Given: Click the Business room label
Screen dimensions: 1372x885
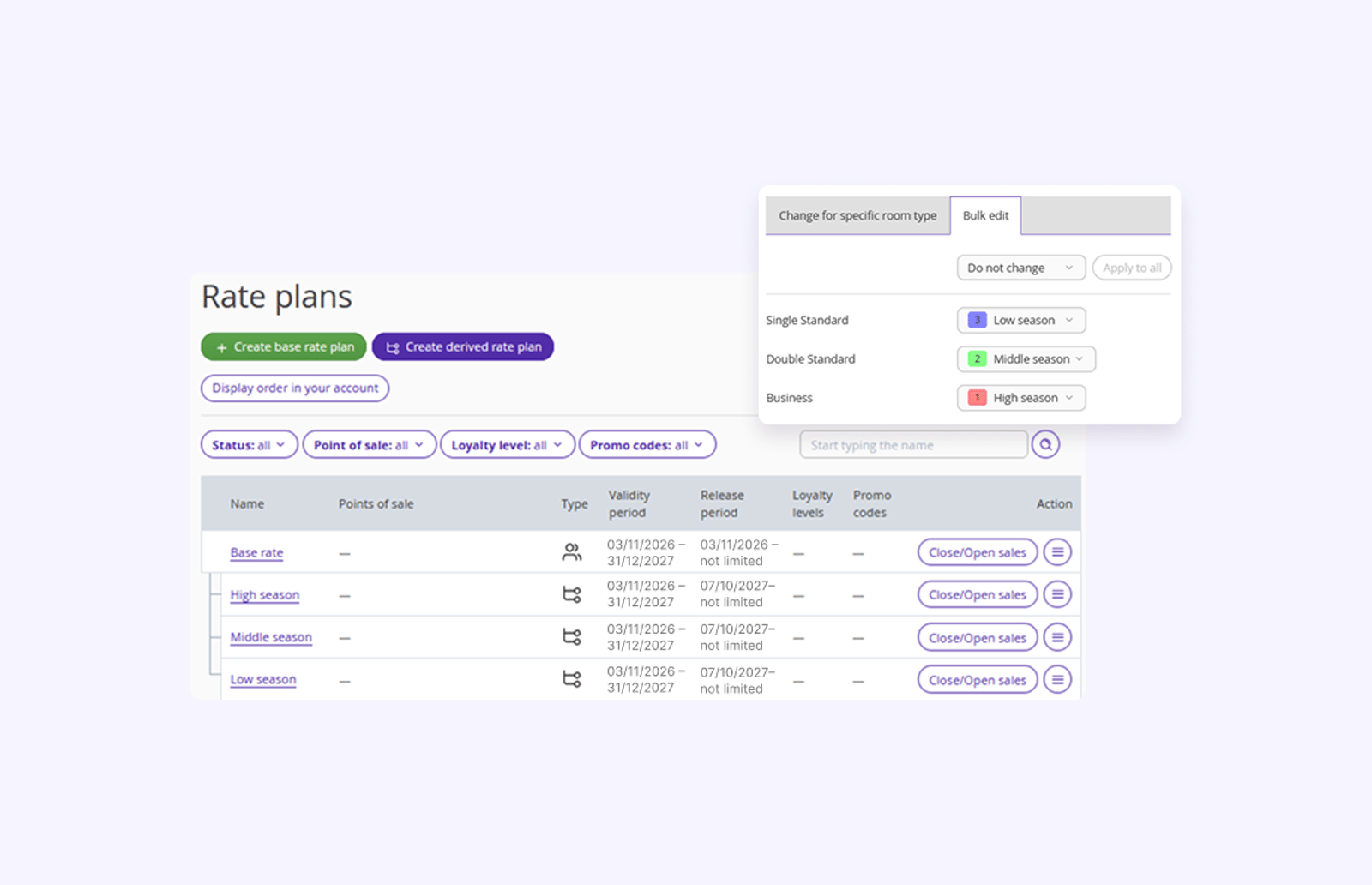Looking at the screenshot, I should point(789,398).
